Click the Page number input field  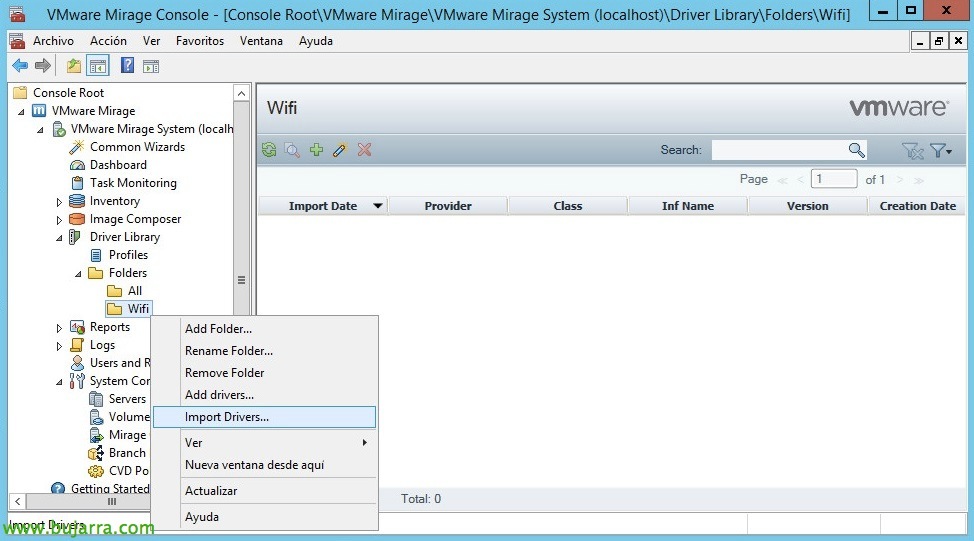834,179
